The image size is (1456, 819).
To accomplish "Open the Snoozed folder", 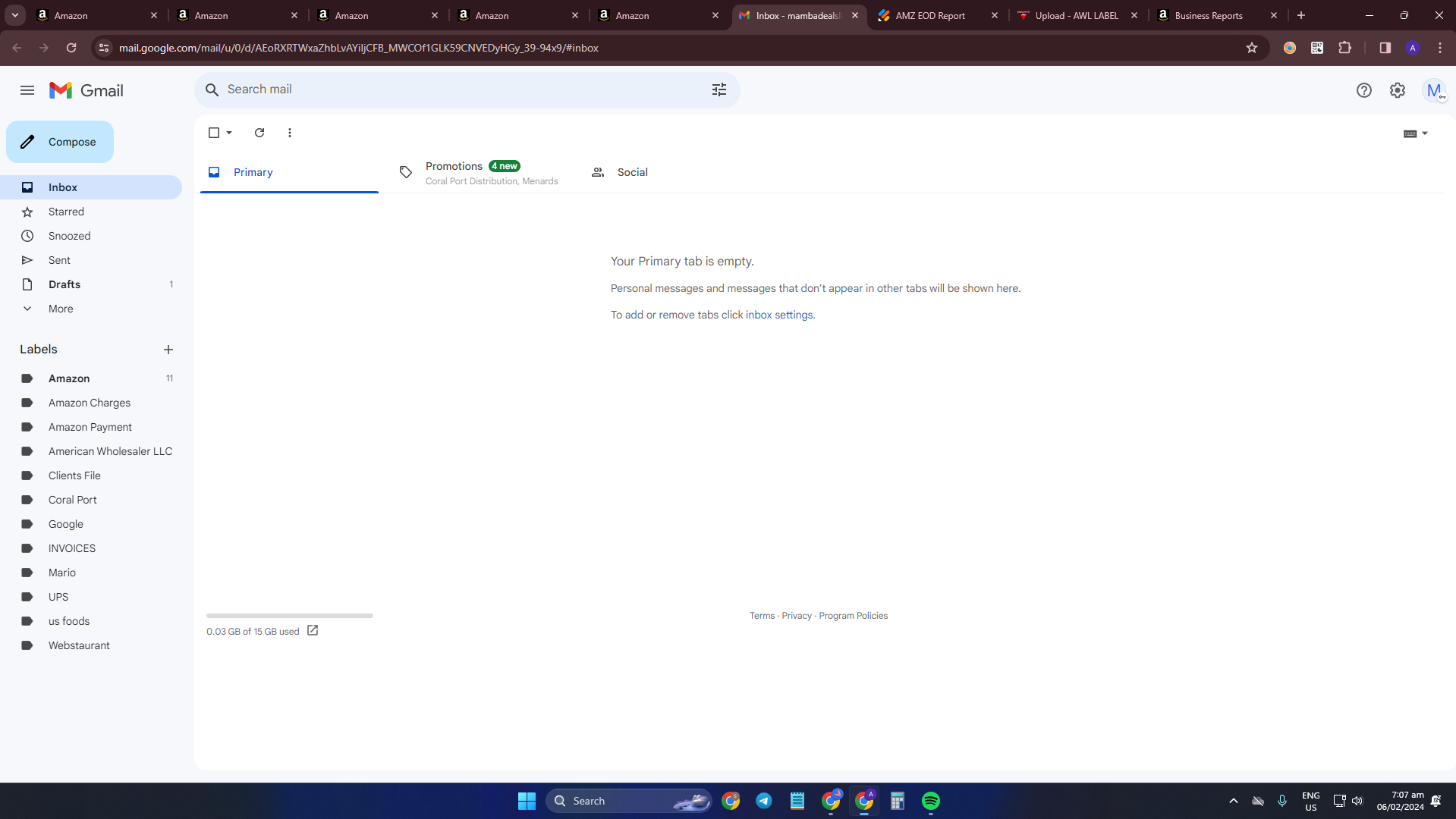I will click(91, 236).
